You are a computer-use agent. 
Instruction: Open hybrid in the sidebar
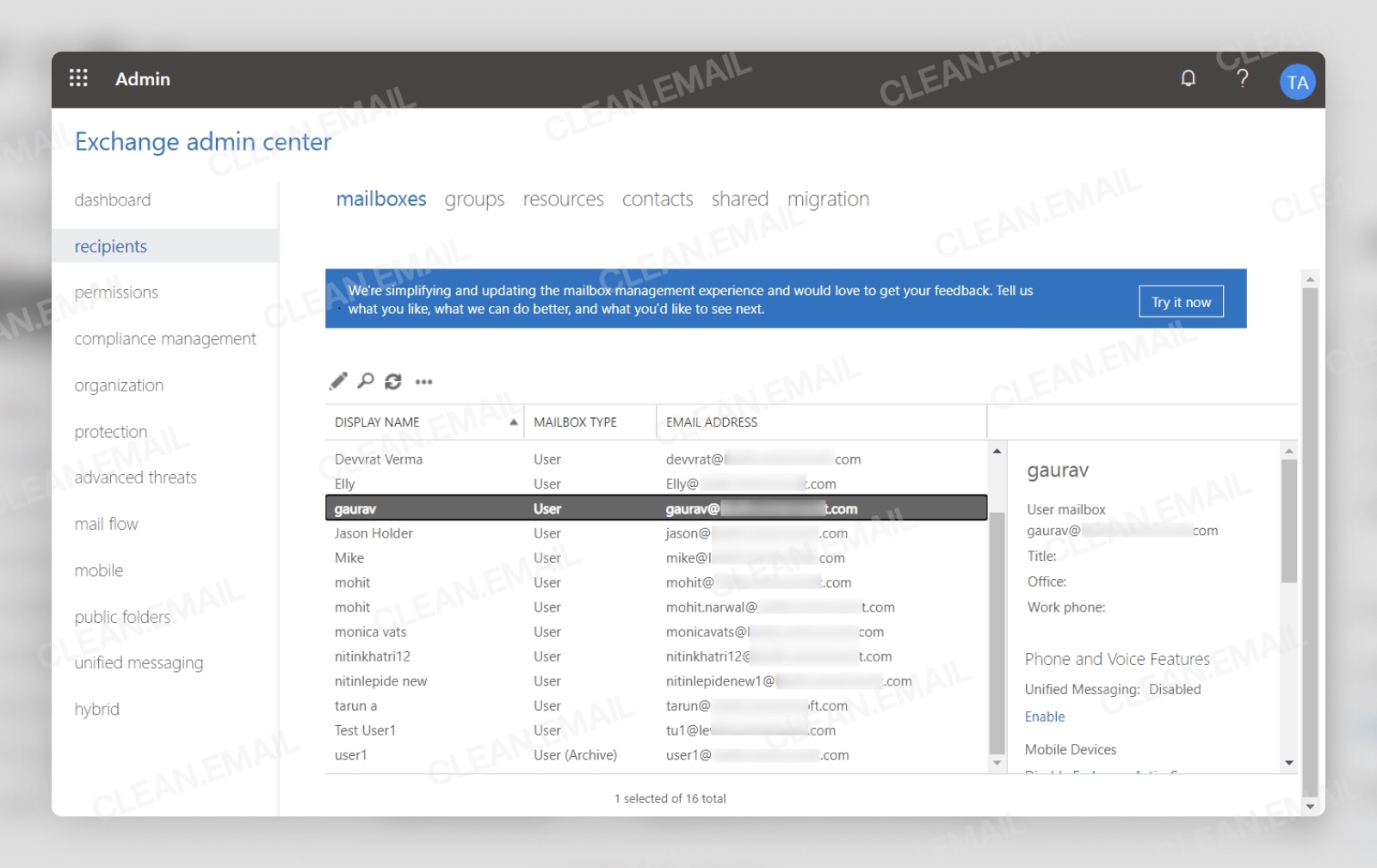[97, 710]
